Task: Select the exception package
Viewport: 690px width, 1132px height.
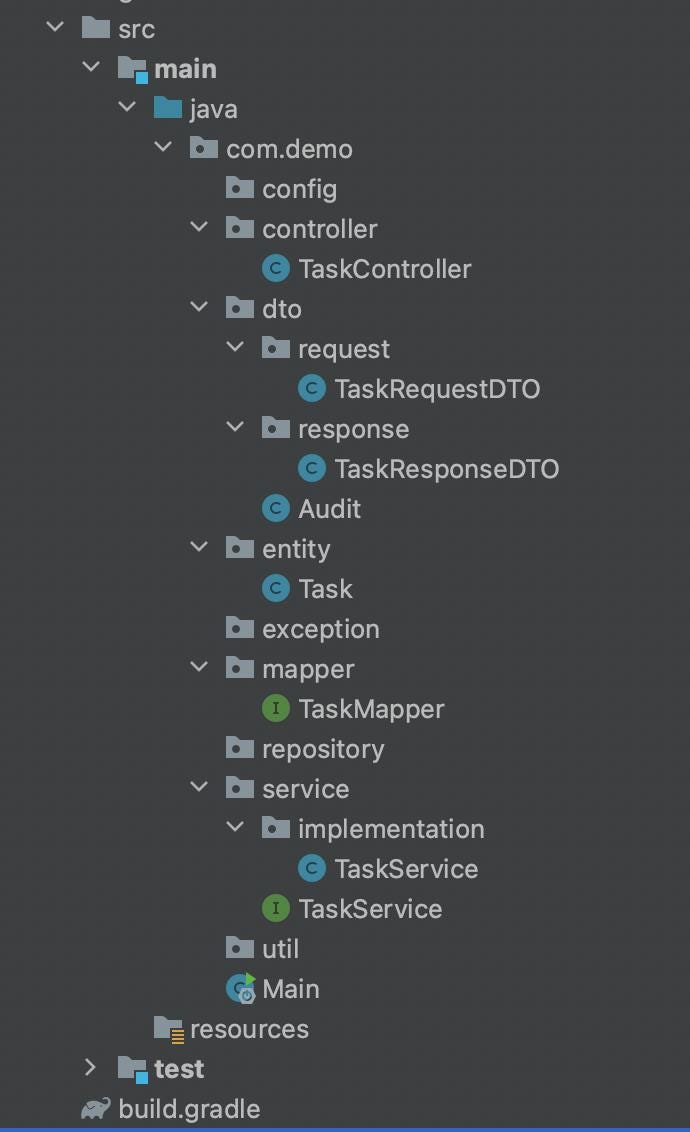Action: (320, 628)
